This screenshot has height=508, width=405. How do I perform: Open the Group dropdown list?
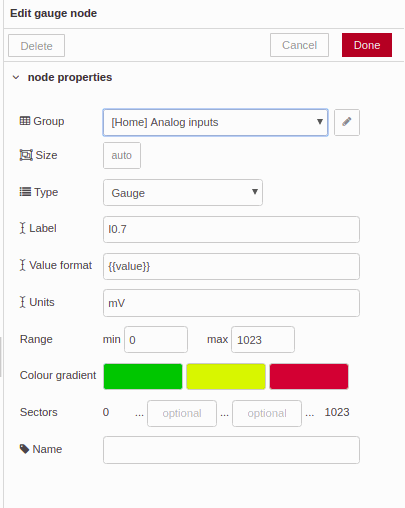pyautogui.click(x=215, y=122)
